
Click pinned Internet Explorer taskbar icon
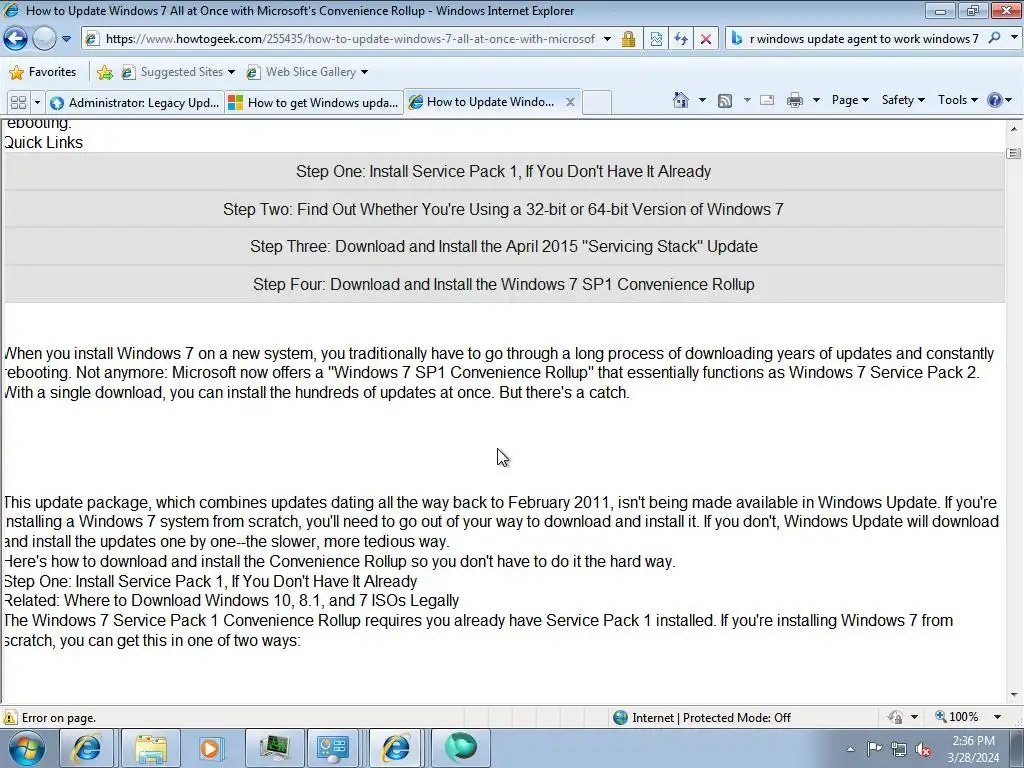(86, 748)
